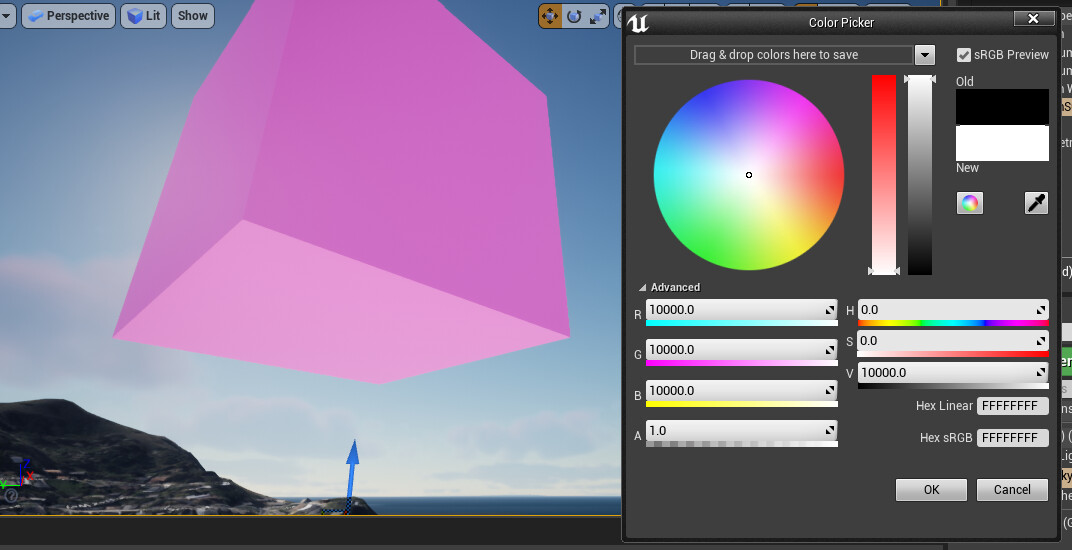Screen dimensions: 1072x550
Task: Select the translate gizmo tool in viewport toolbar
Action: tap(550, 16)
